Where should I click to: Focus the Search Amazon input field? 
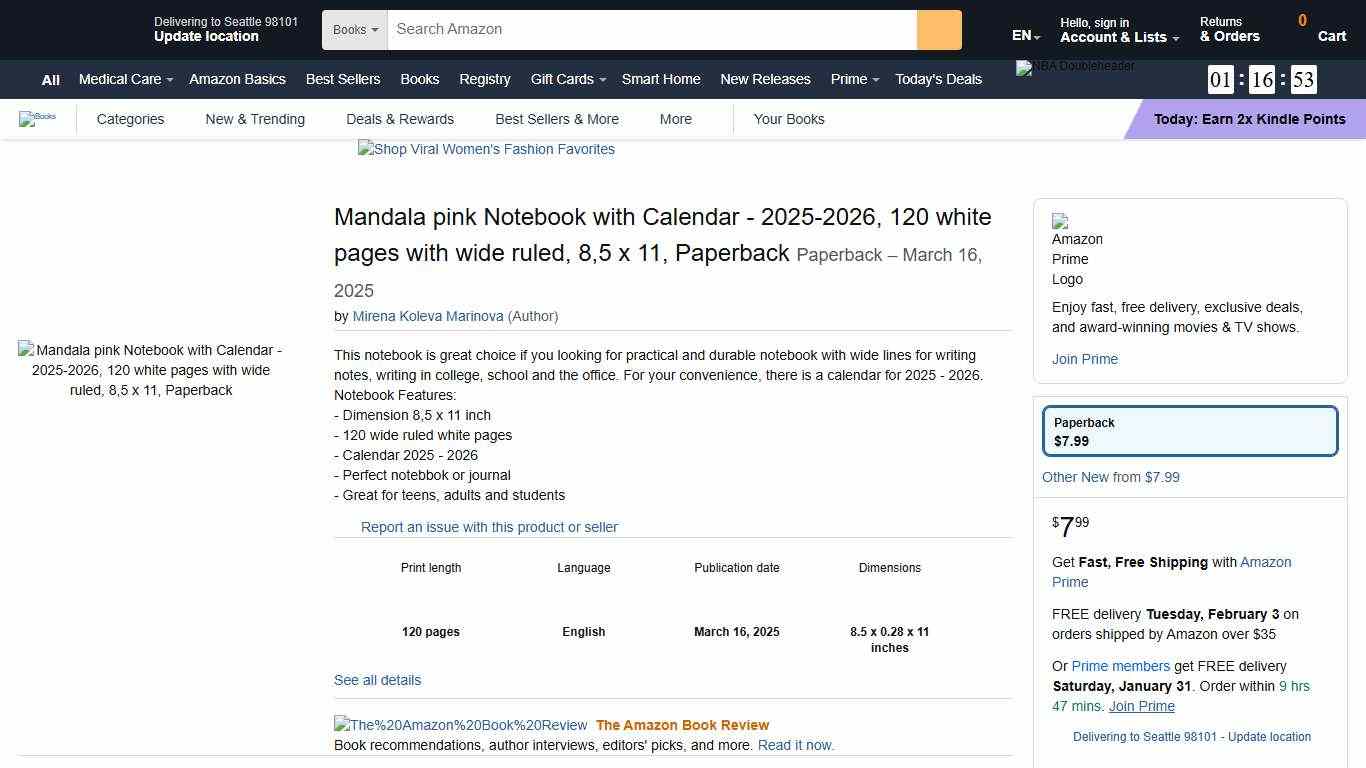pos(651,30)
